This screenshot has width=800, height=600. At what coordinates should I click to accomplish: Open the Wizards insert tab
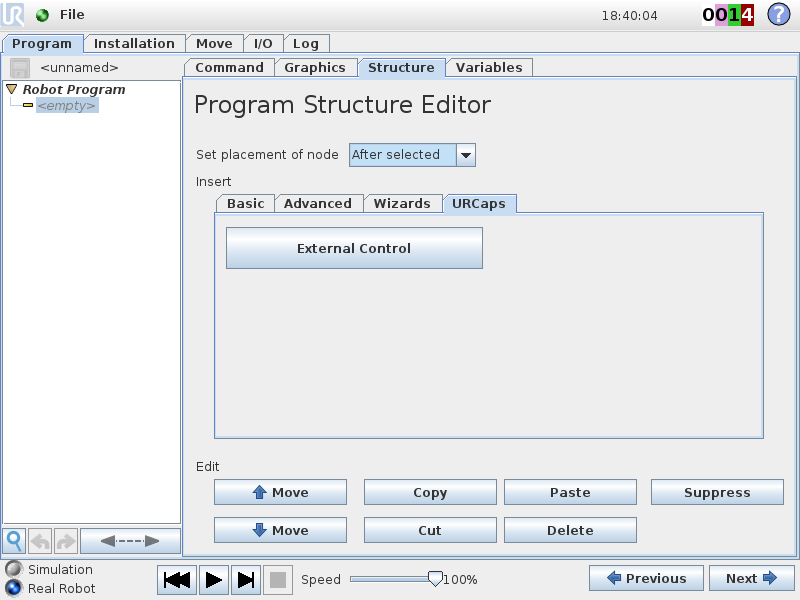tap(402, 203)
